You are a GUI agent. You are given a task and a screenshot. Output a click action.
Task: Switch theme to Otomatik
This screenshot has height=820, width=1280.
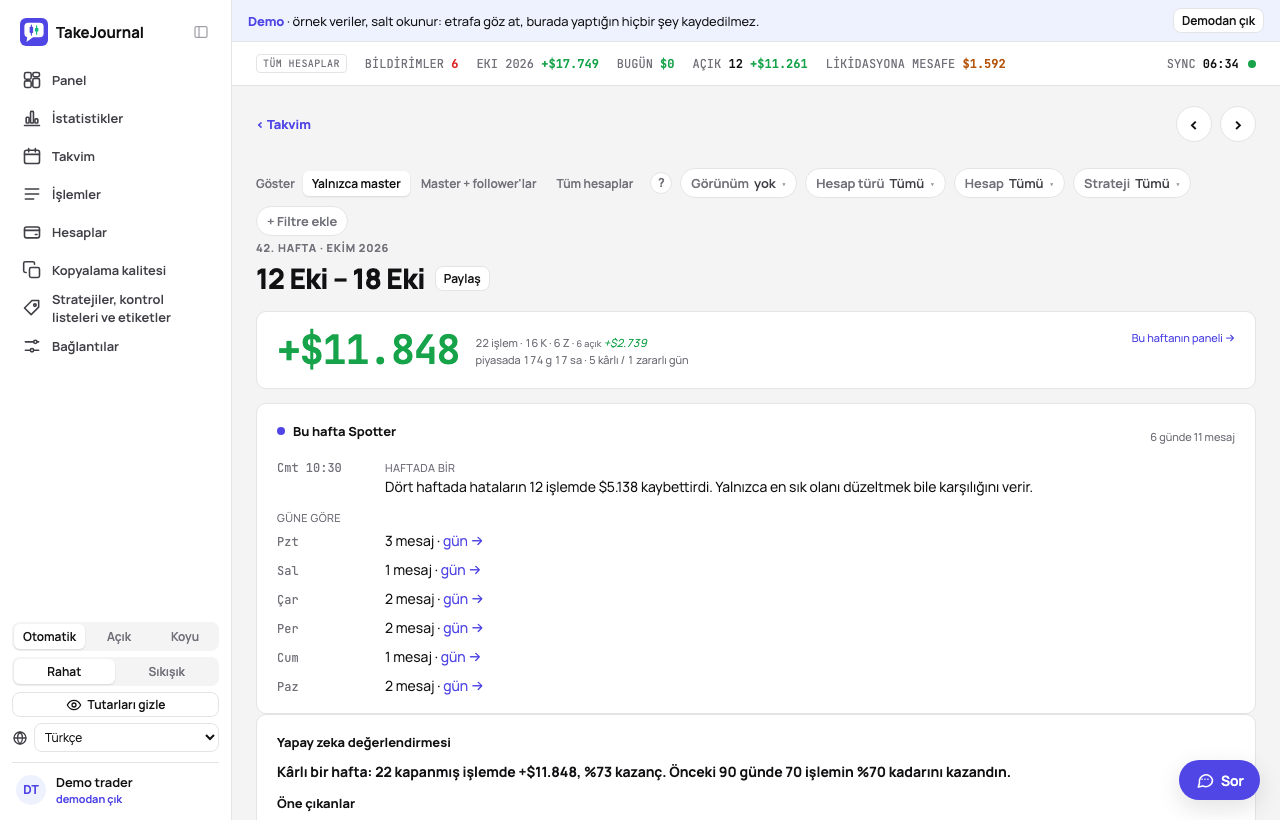(49, 637)
